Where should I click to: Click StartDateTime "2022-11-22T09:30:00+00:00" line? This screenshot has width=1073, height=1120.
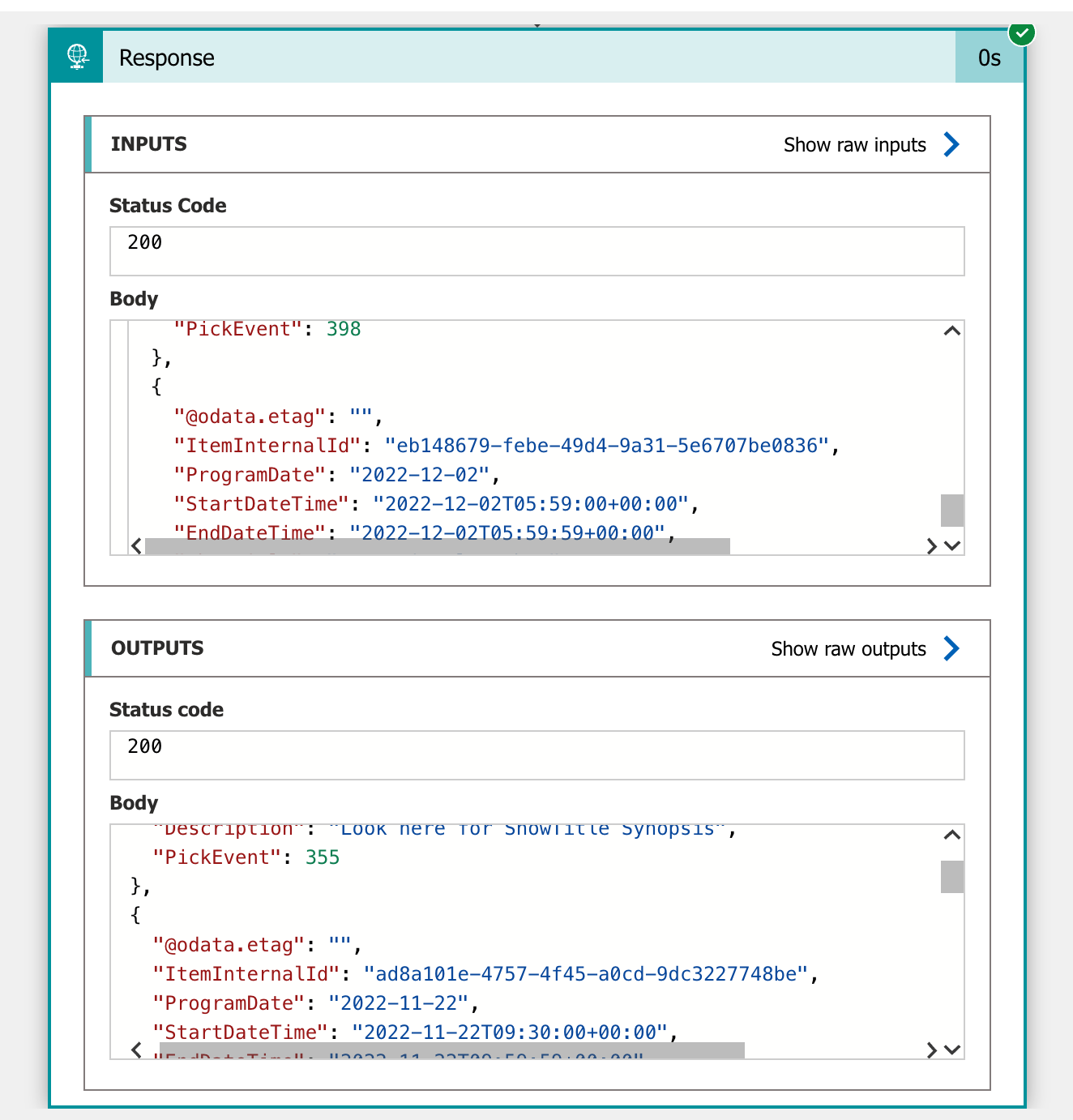coord(415,1032)
